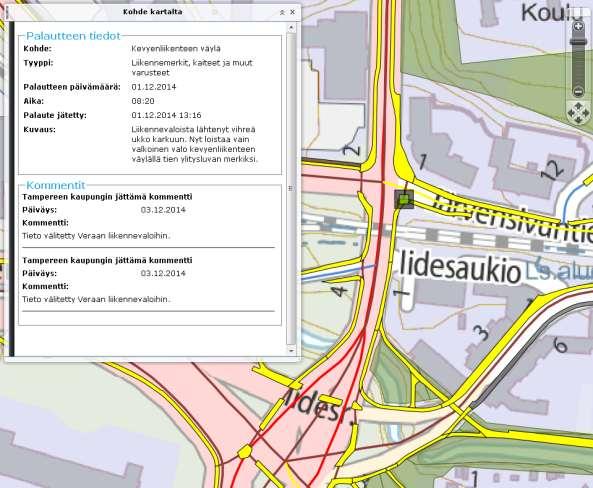Select first comment date 03.12.2014
This screenshot has width=593, height=488.
[x=163, y=210]
